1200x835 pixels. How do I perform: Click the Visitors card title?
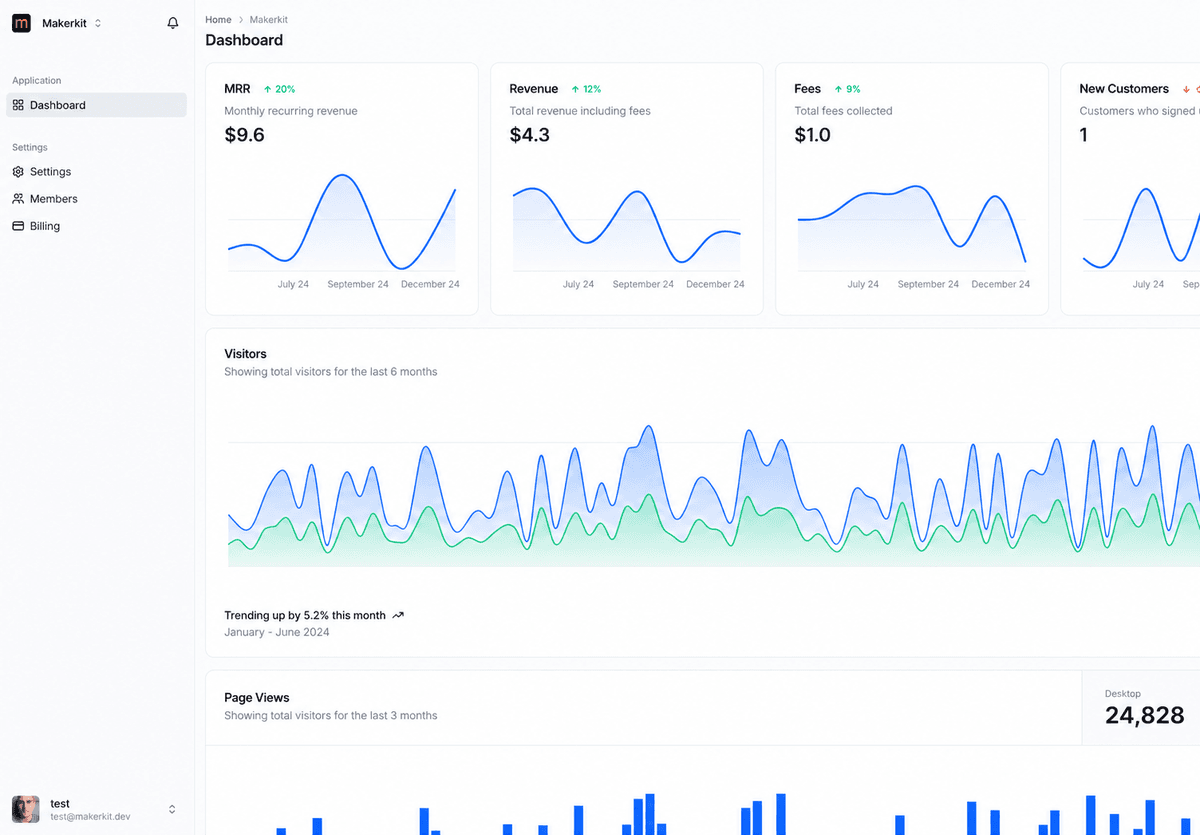tap(245, 354)
